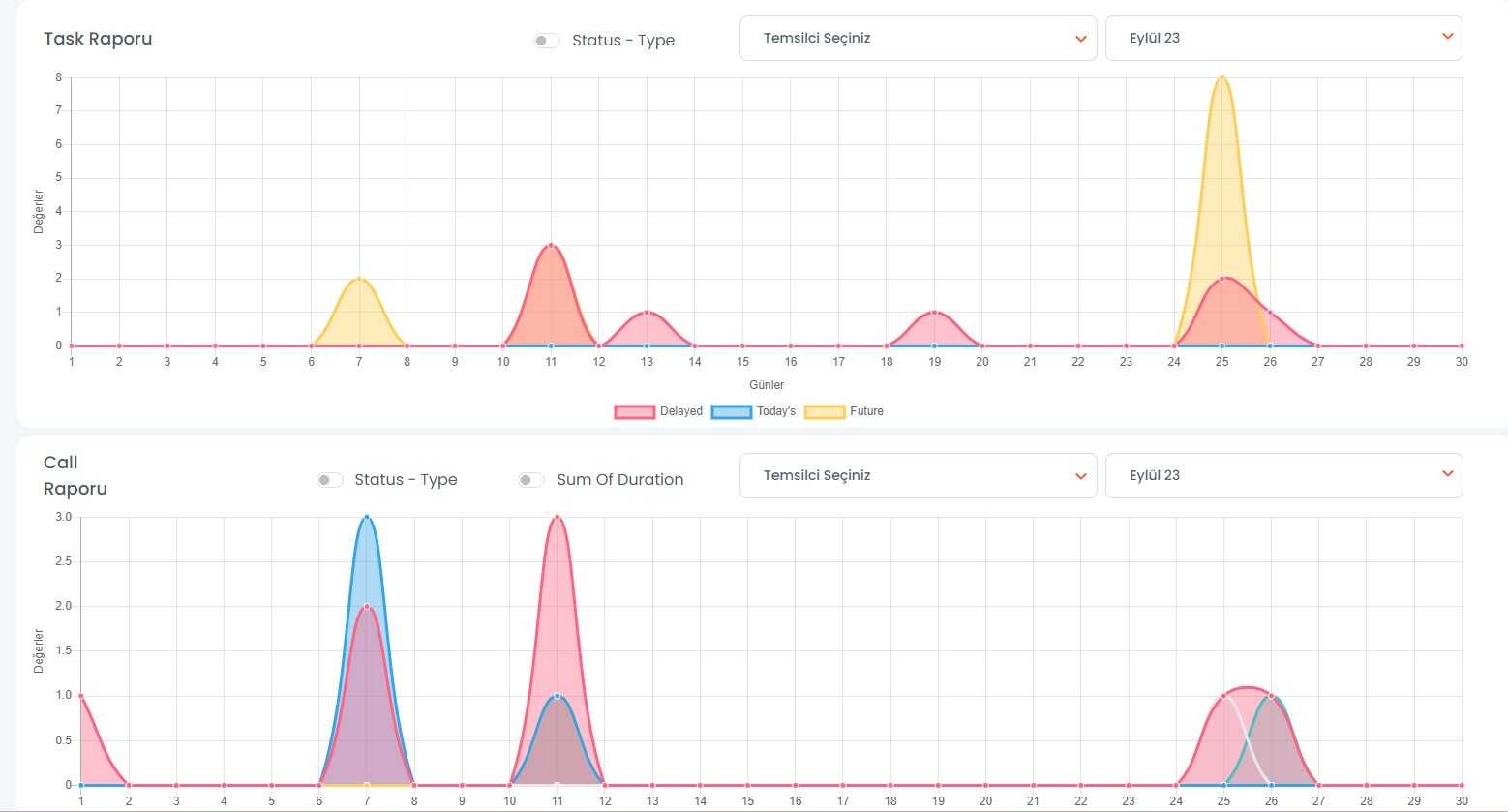Screen dimensions: 1508x812
Task: Click the Delayed legend entry to hide that series
Action: pyautogui.click(x=680, y=411)
